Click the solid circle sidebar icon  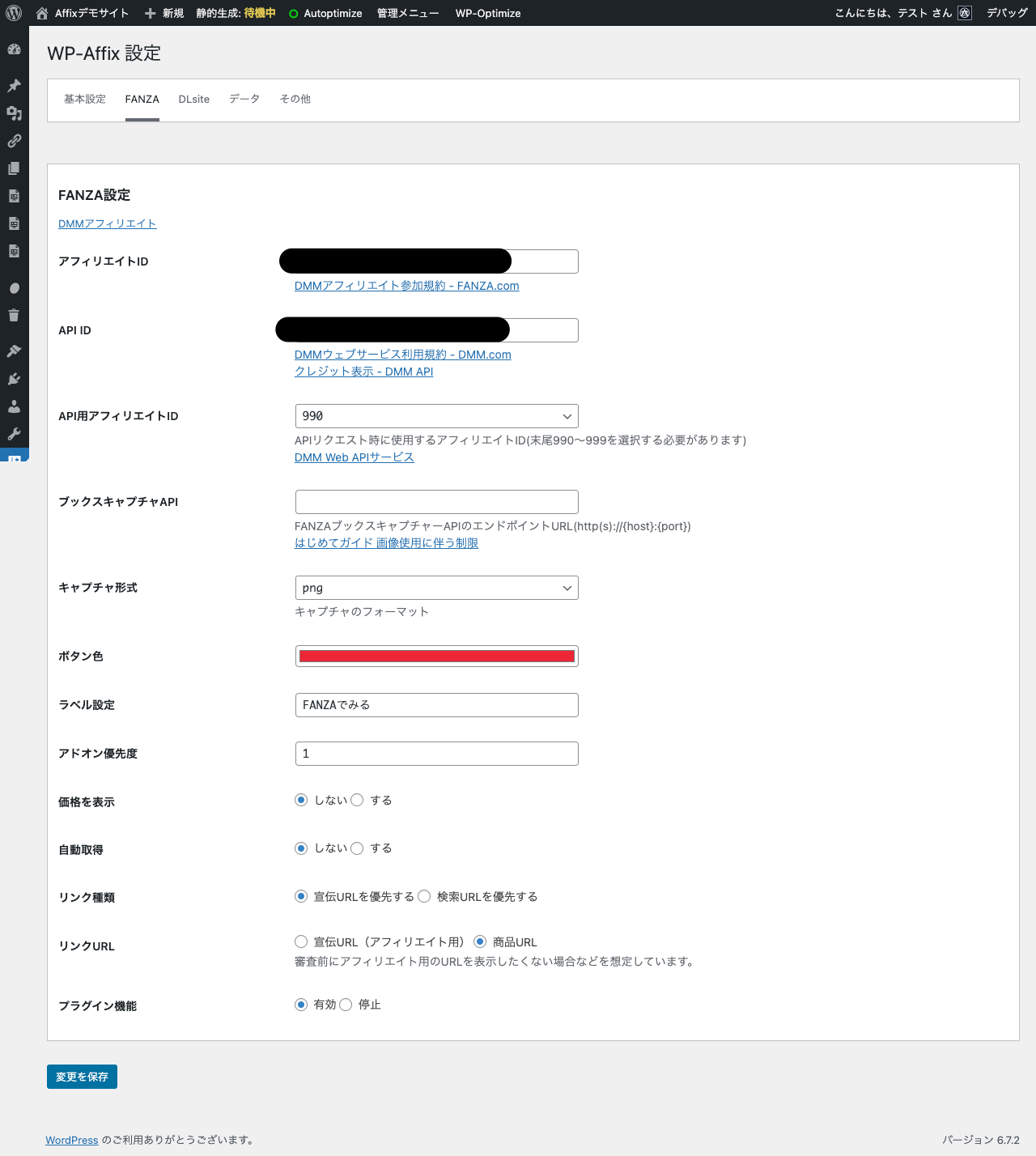[x=14, y=288]
